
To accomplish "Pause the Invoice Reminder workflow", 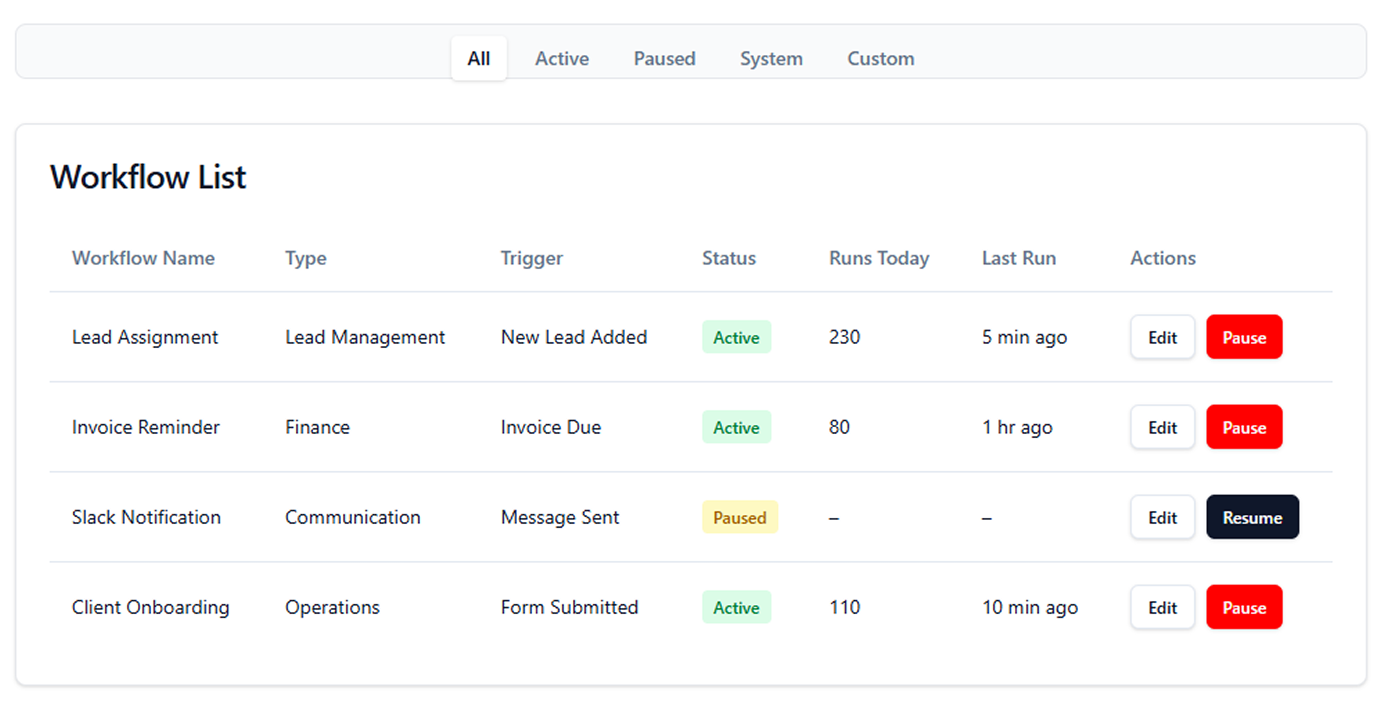I will [x=1244, y=428].
